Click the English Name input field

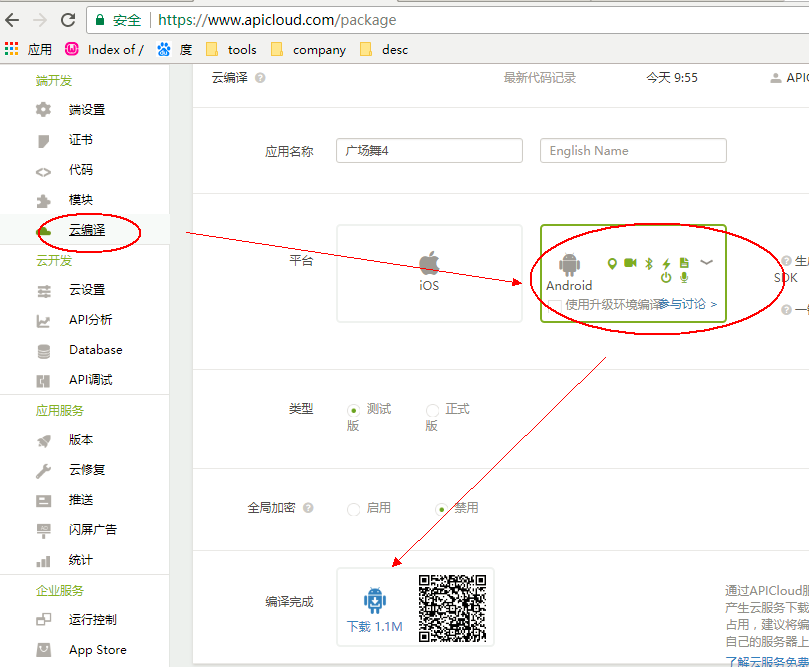tap(633, 150)
